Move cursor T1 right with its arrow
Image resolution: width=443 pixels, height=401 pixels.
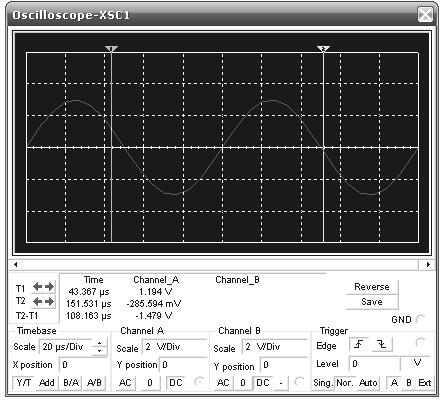(x=49, y=287)
